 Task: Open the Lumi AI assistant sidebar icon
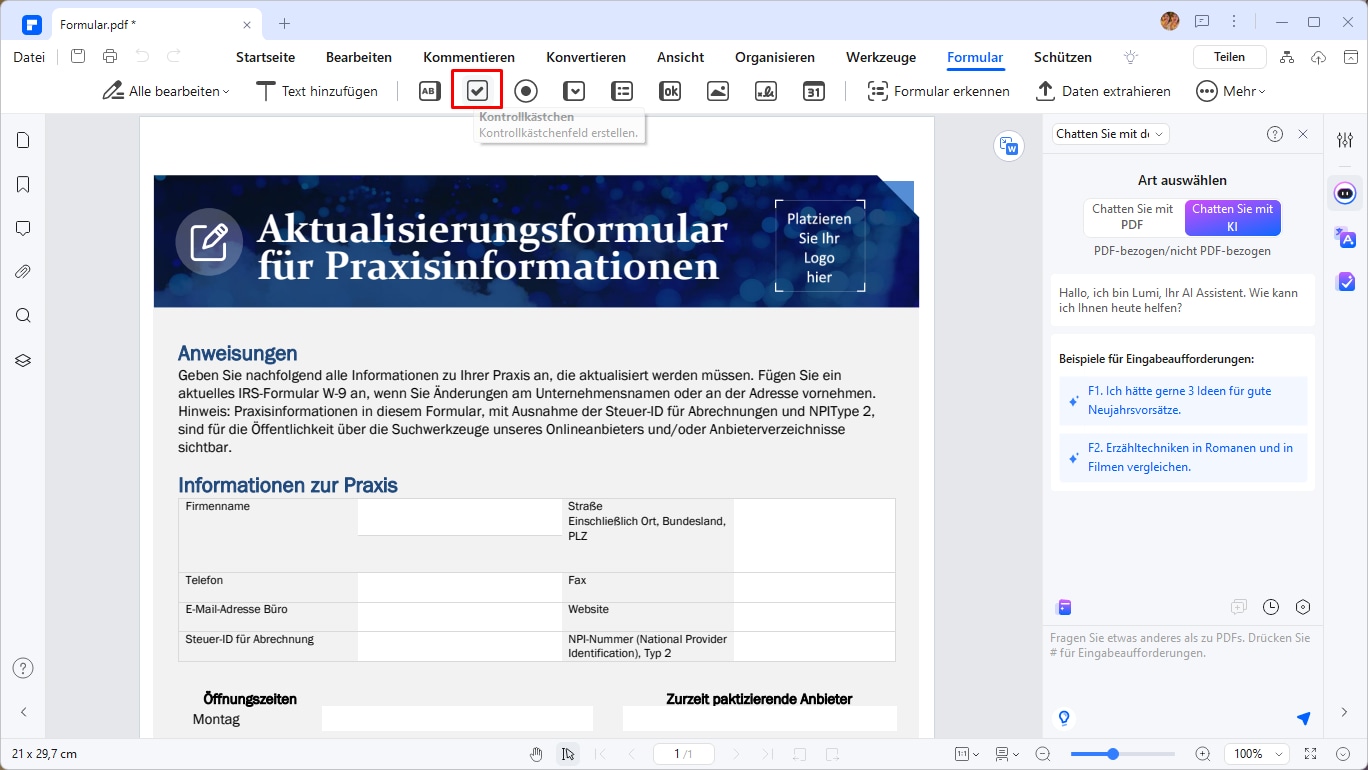pyautogui.click(x=1345, y=192)
